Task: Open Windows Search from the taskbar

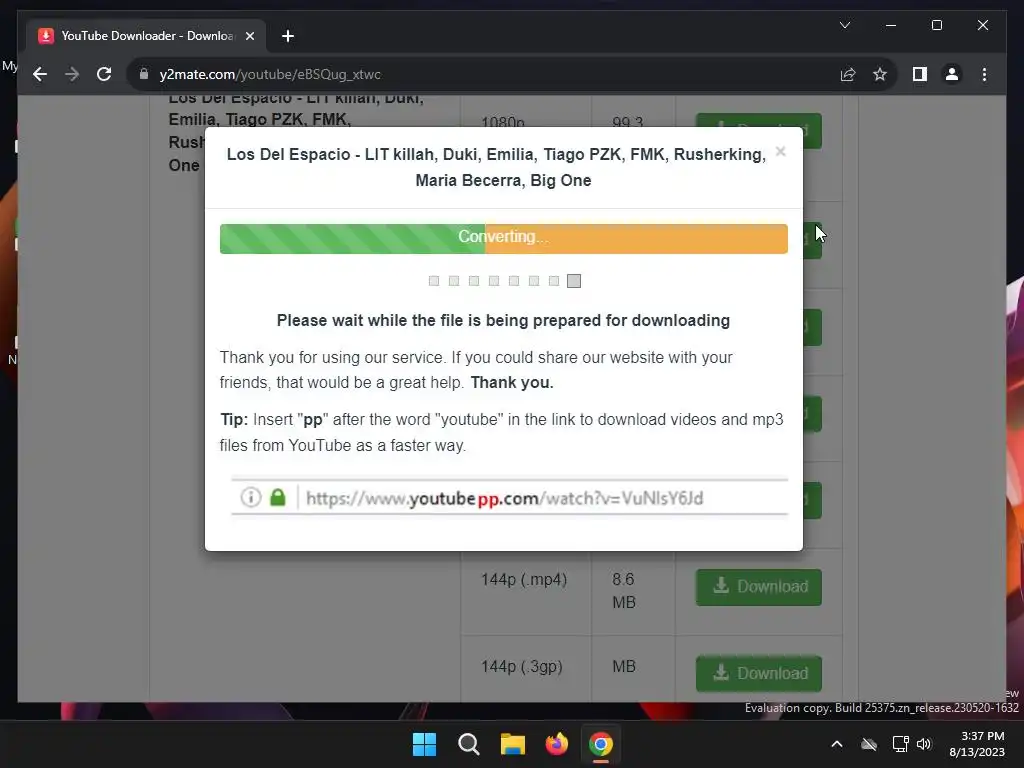Action: click(x=469, y=744)
